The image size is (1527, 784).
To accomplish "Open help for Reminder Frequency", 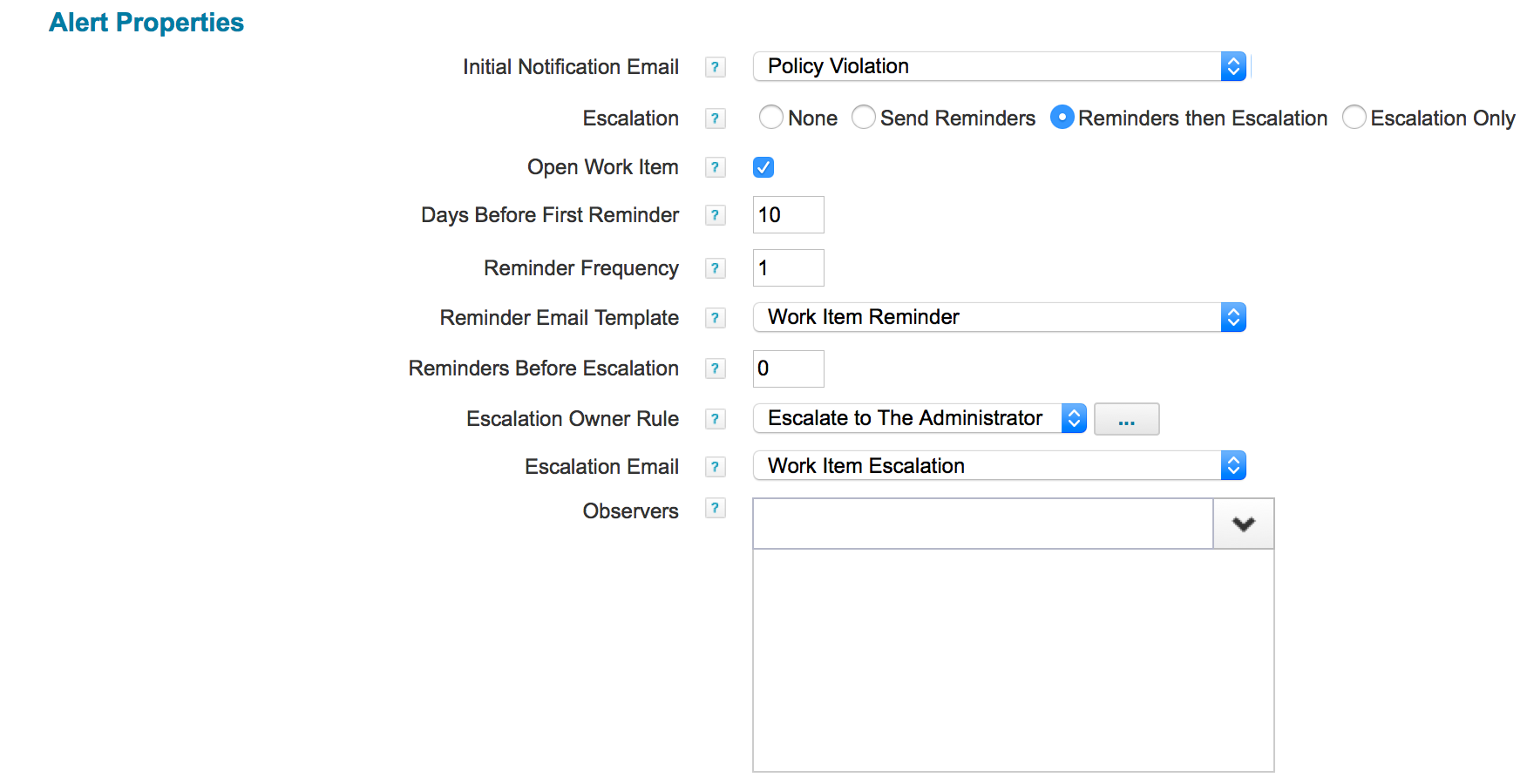I will click(715, 268).
